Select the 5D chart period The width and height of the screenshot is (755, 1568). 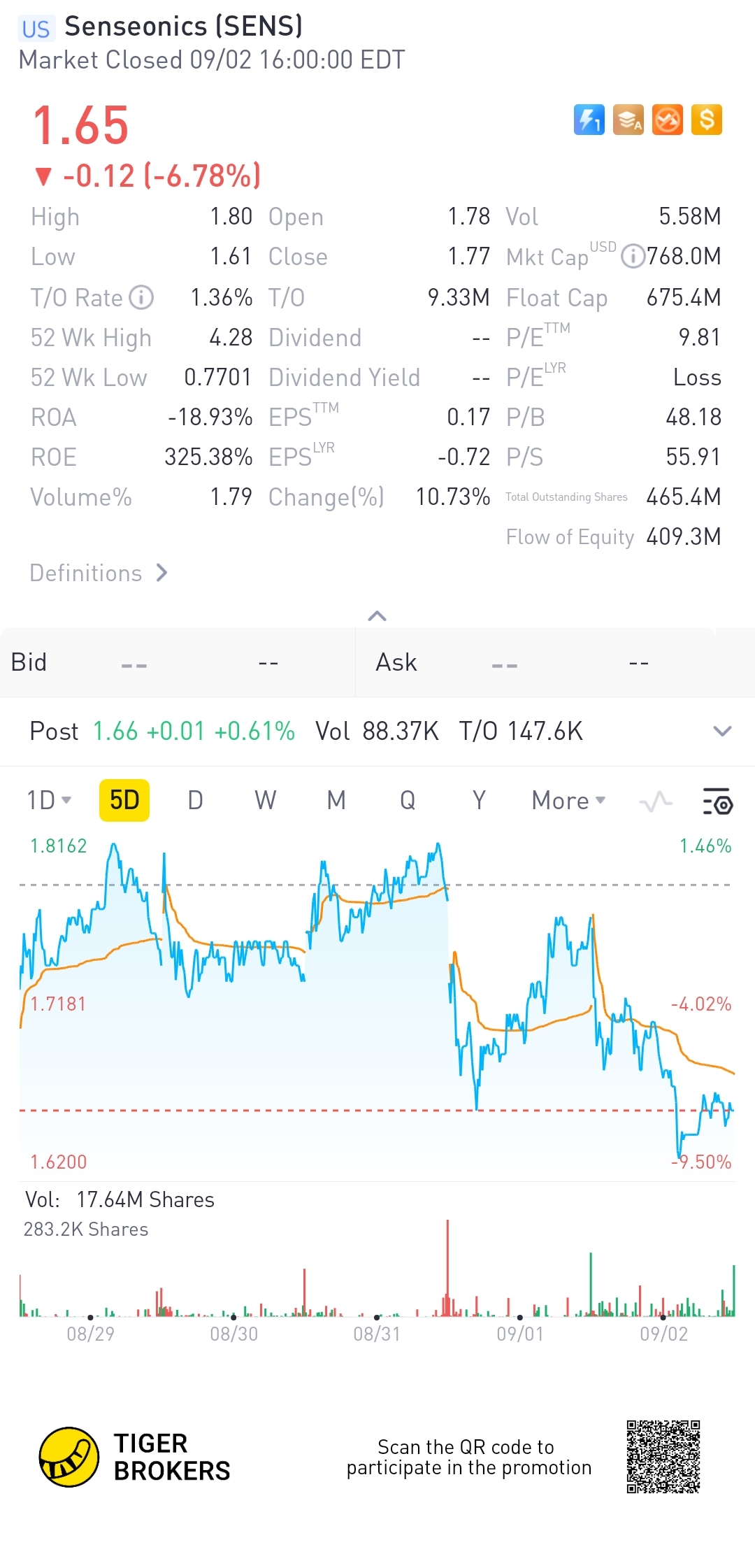[x=124, y=800]
